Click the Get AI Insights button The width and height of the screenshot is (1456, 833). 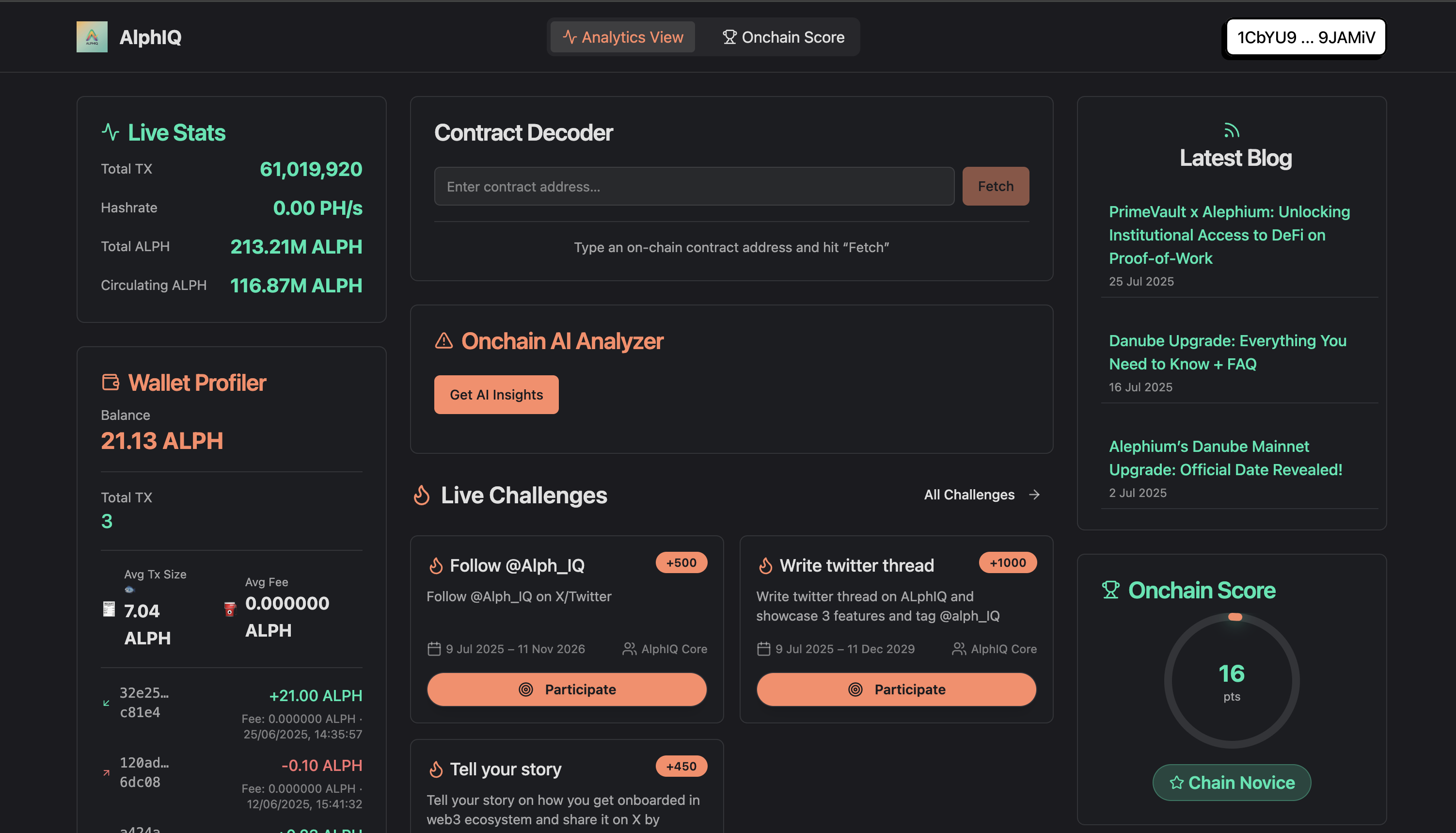496,394
